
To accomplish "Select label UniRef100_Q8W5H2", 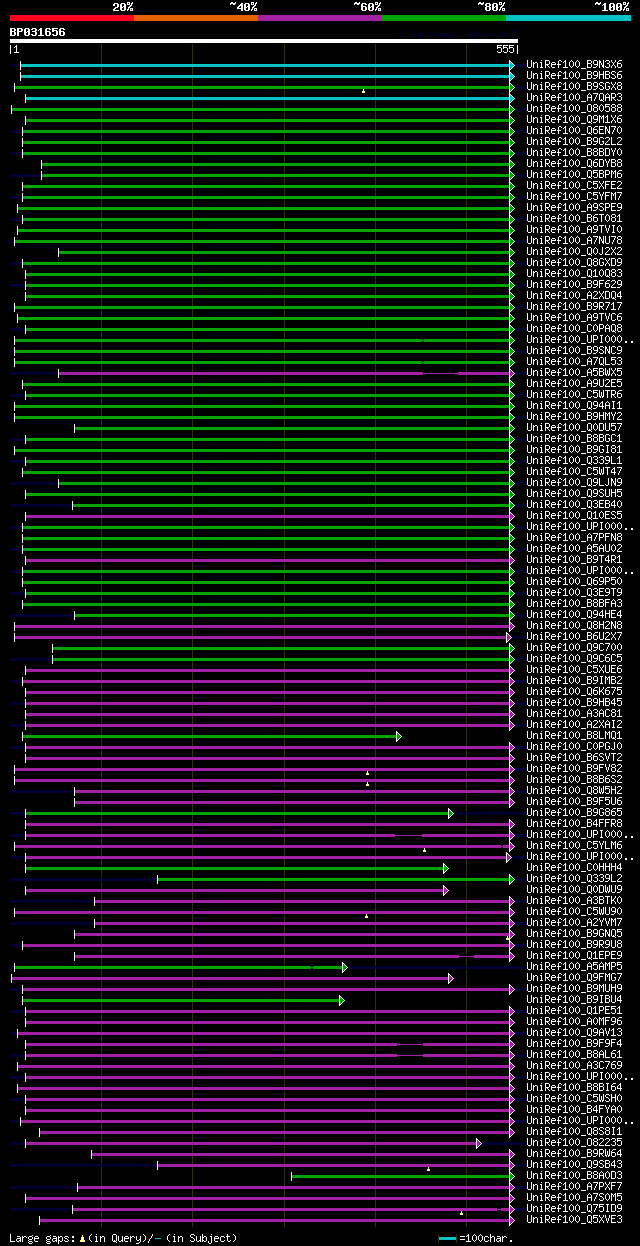I will 574,790.
